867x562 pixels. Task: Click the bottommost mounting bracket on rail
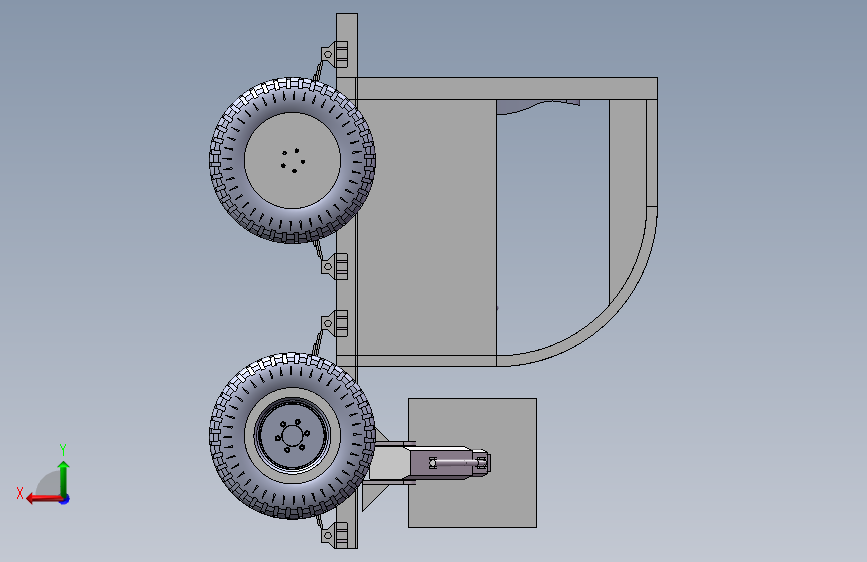[x=335, y=535]
